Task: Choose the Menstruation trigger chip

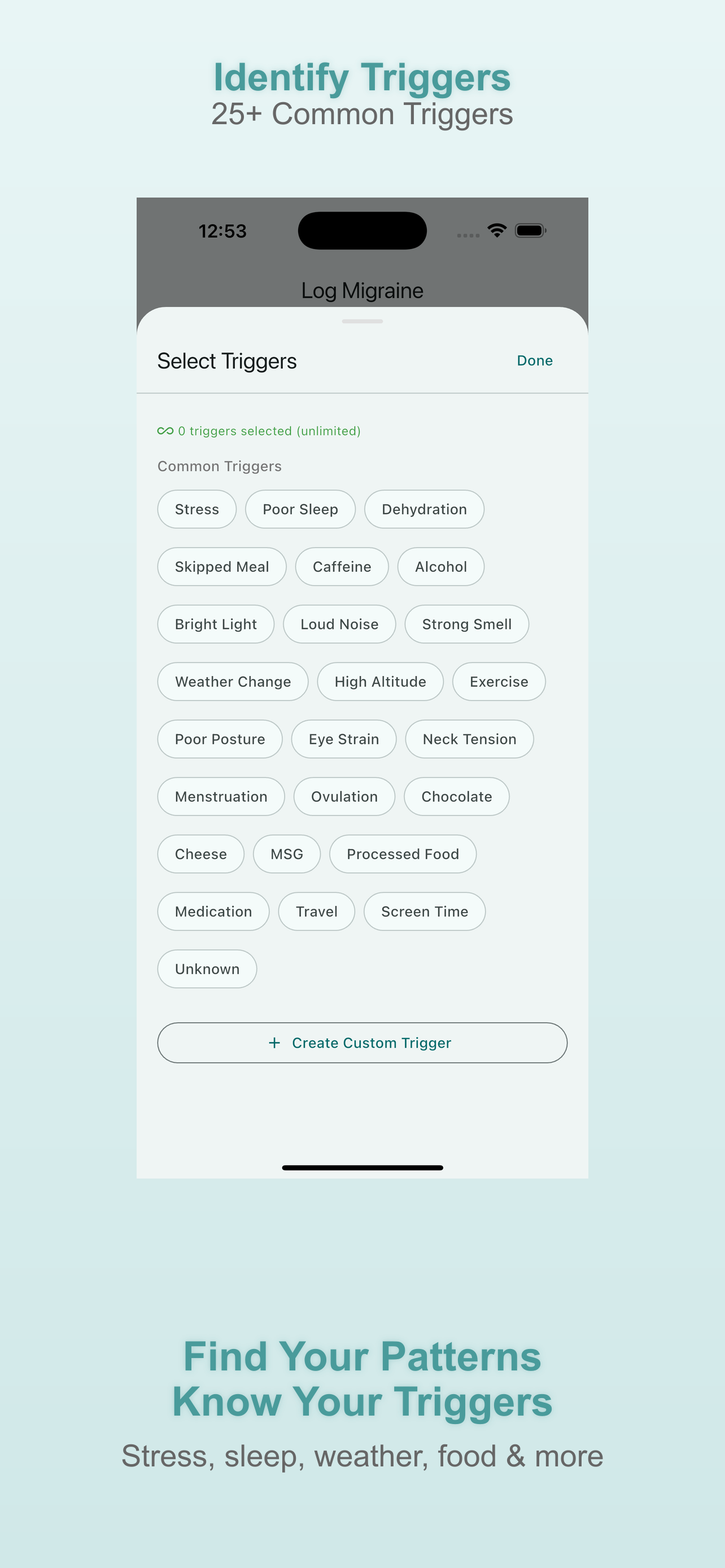Action: tap(221, 797)
